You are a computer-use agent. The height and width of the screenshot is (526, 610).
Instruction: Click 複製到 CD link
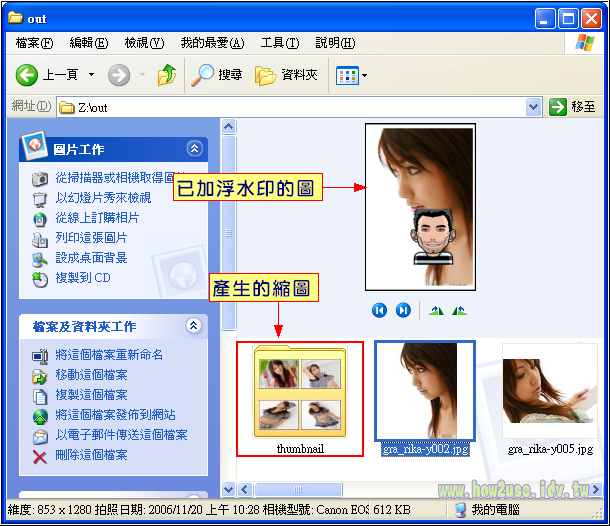point(83,278)
